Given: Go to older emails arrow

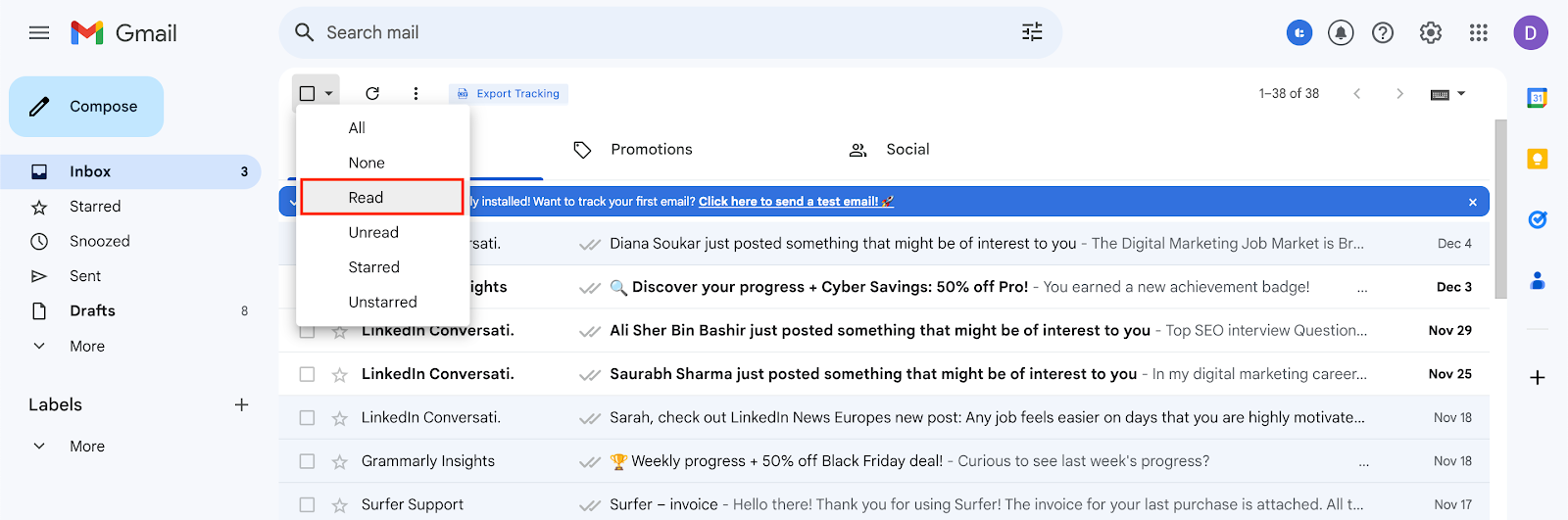Looking at the screenshot, I should pyautogui.click(x=1399, y=93).
